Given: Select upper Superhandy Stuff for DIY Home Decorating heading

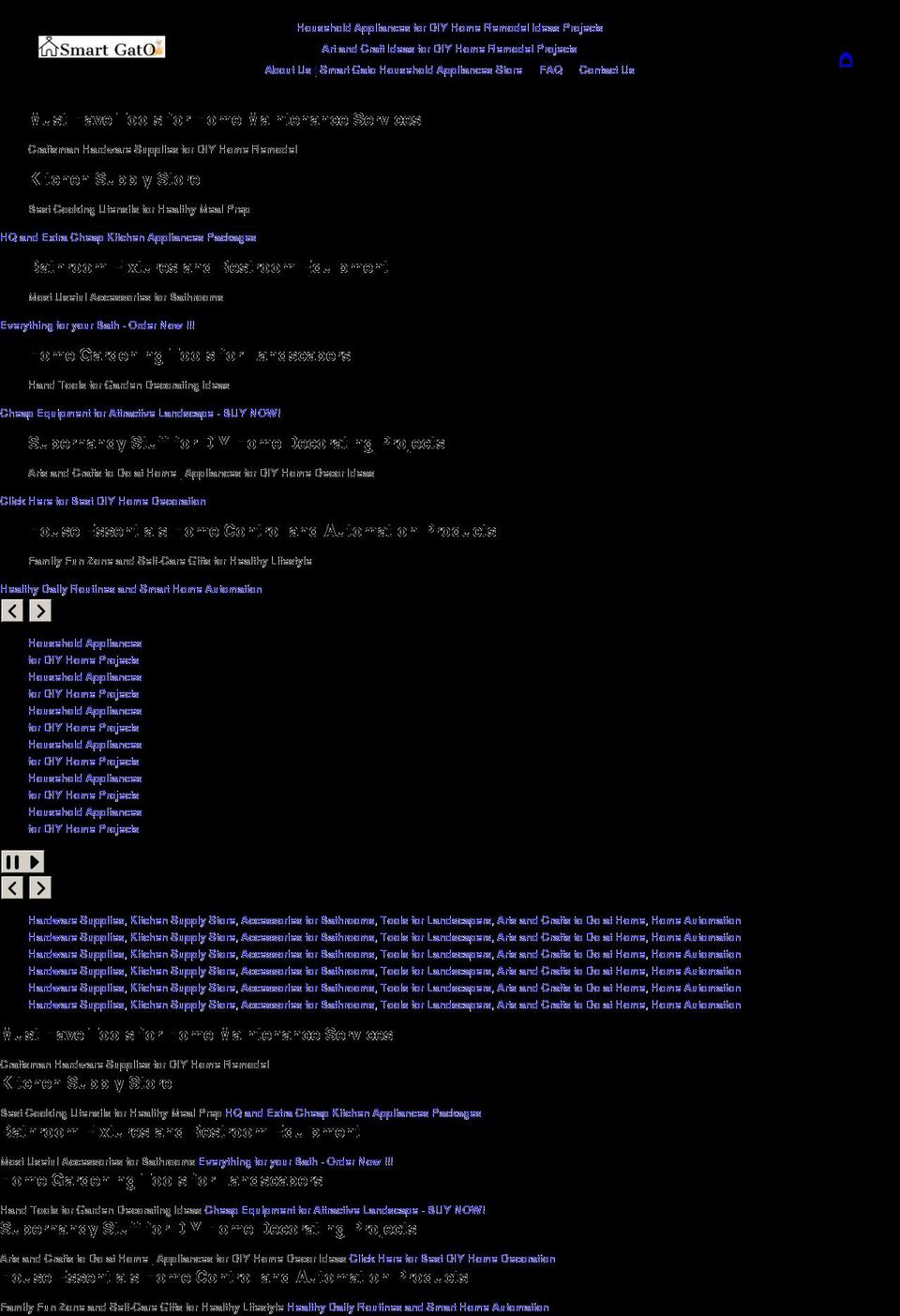Looking at the screenshot, I should 236,443.
